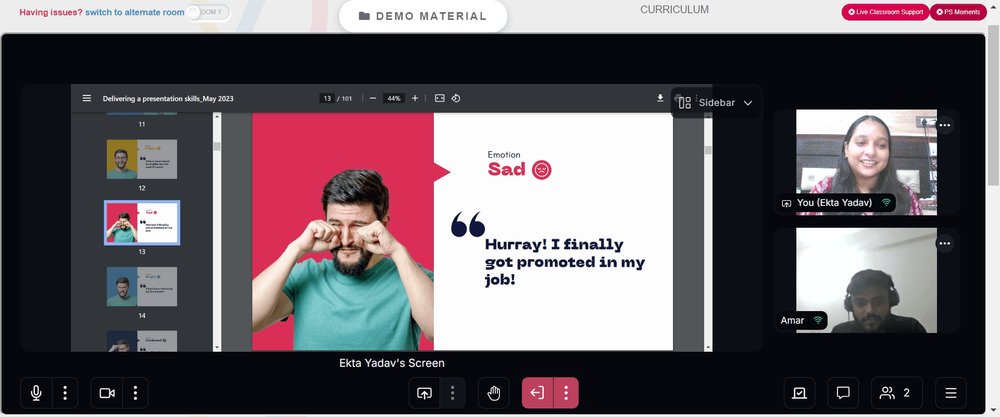
Task: Toggle the PDF thumbnail sidebar menu
Action: tap(87, 98)
